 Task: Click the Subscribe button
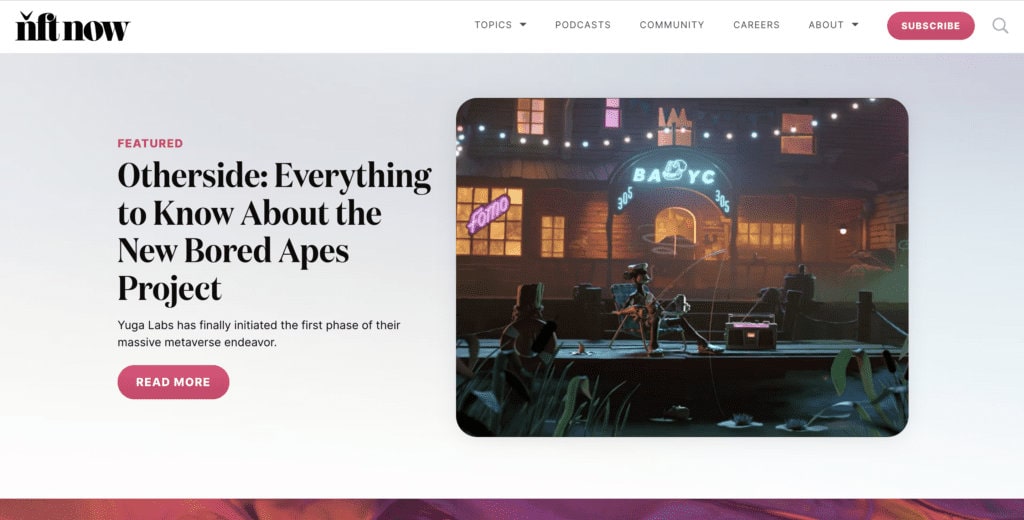click(x=930, y=25)
